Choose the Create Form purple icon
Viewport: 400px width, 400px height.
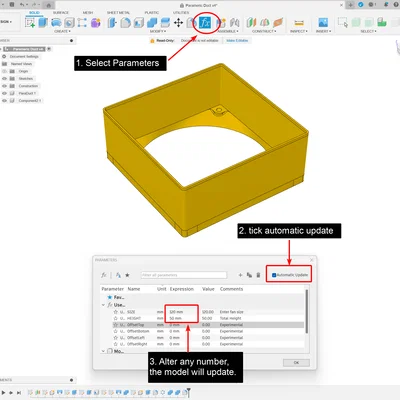(95, 23)
